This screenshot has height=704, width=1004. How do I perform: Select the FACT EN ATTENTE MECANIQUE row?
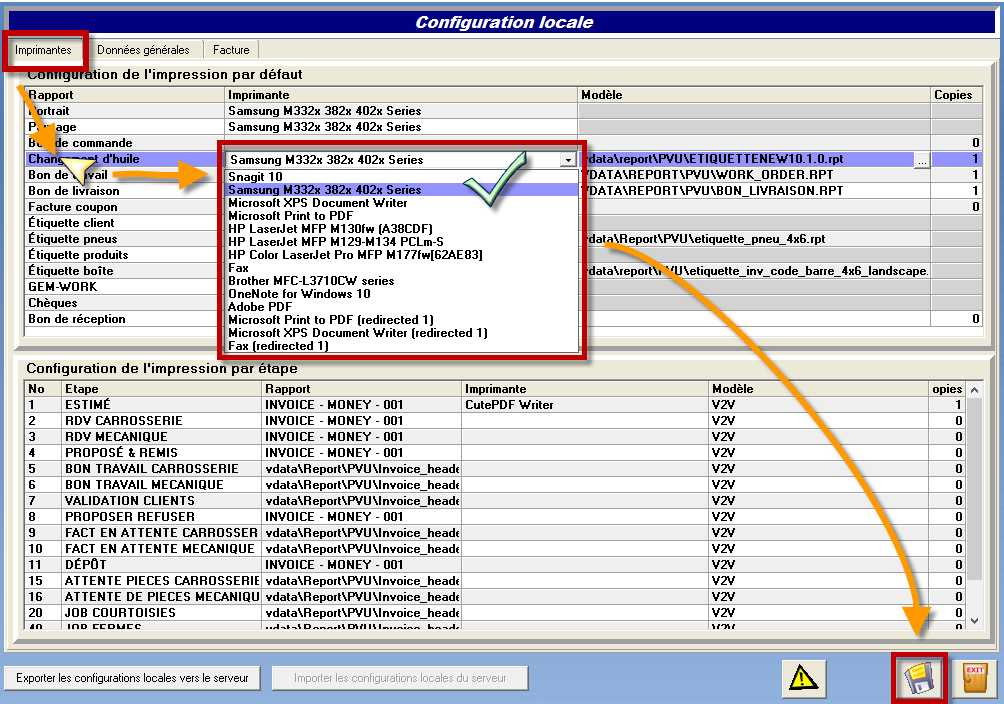click(495, 549)
